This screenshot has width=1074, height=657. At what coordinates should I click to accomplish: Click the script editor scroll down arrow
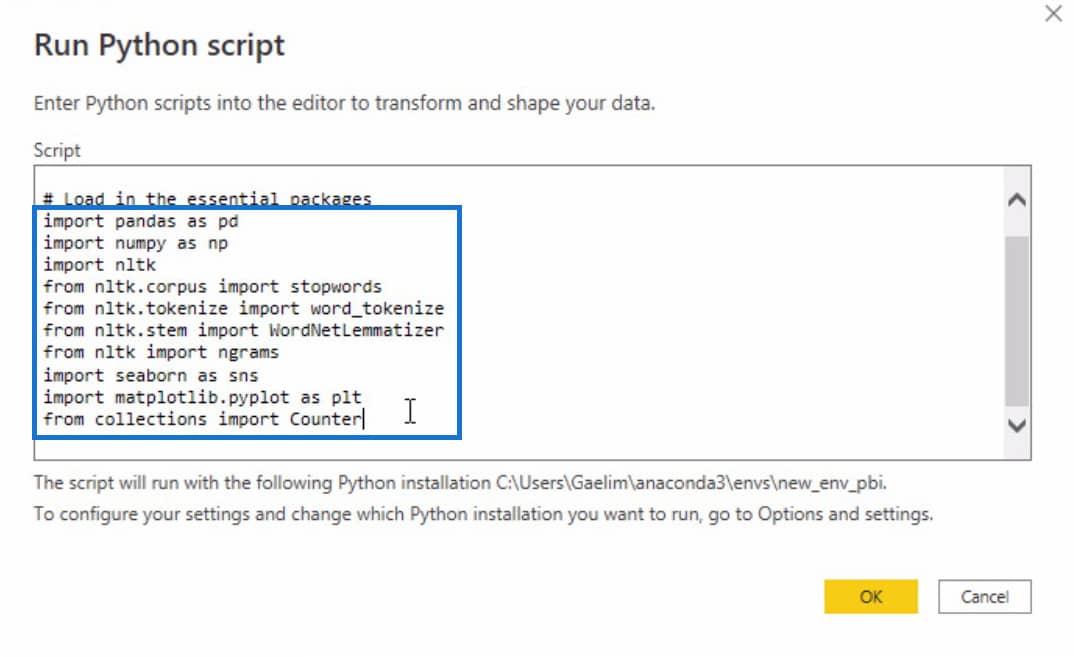pyautogui.click(x=1016, y=425)
